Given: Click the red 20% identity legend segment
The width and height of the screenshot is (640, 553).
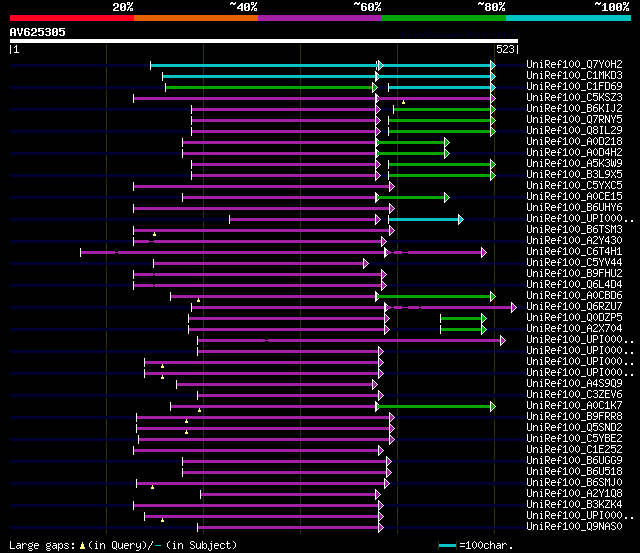Looking at the screenshot, I should click(x=72, y=18).
